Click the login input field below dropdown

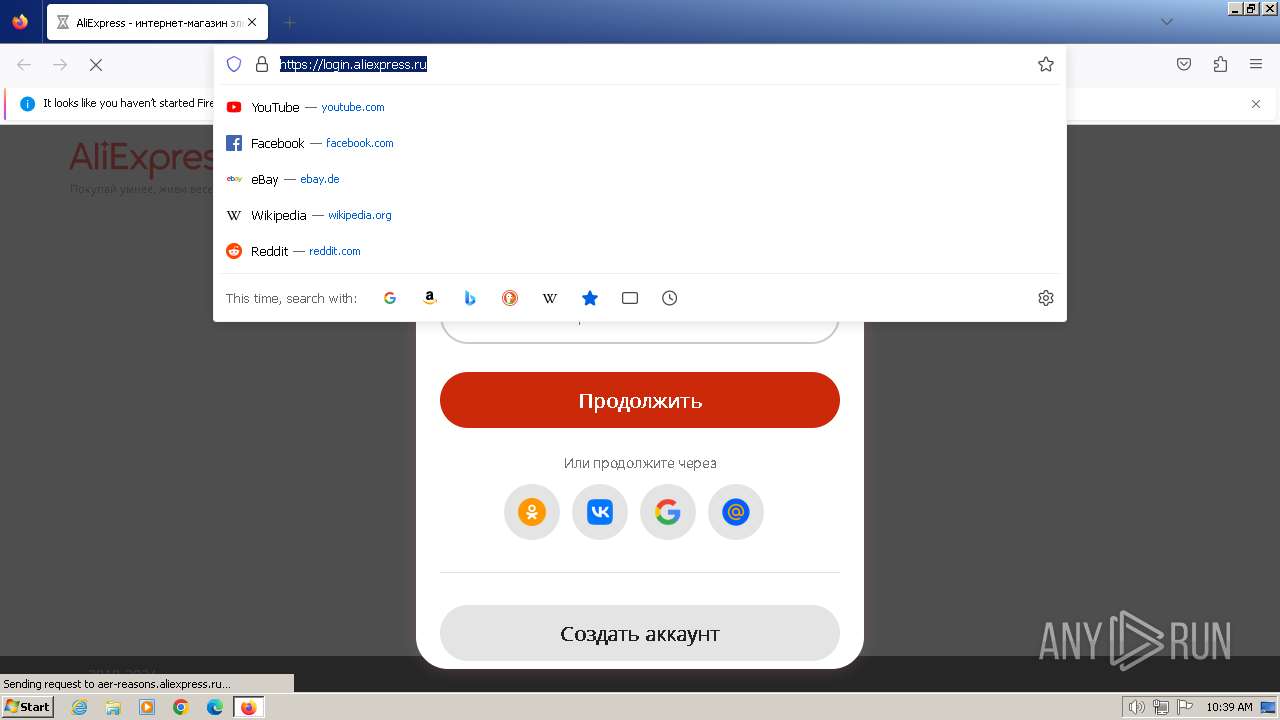[x=640, y=332]
